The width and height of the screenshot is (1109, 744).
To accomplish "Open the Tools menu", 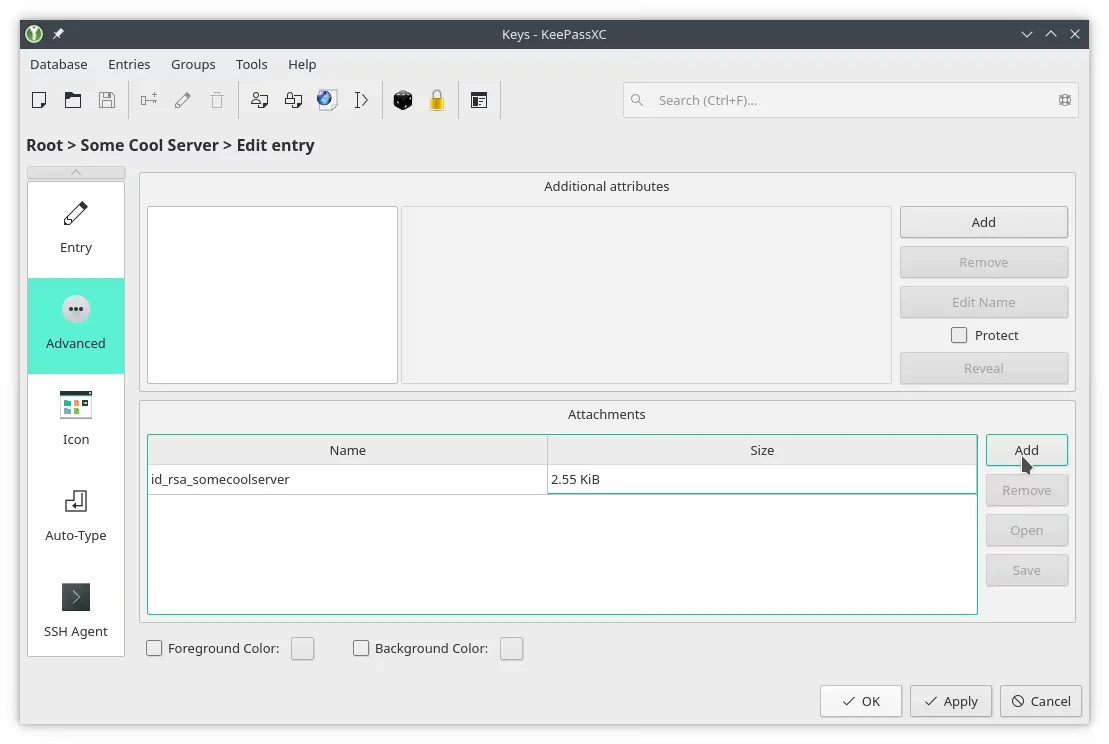I will (251, 64).
